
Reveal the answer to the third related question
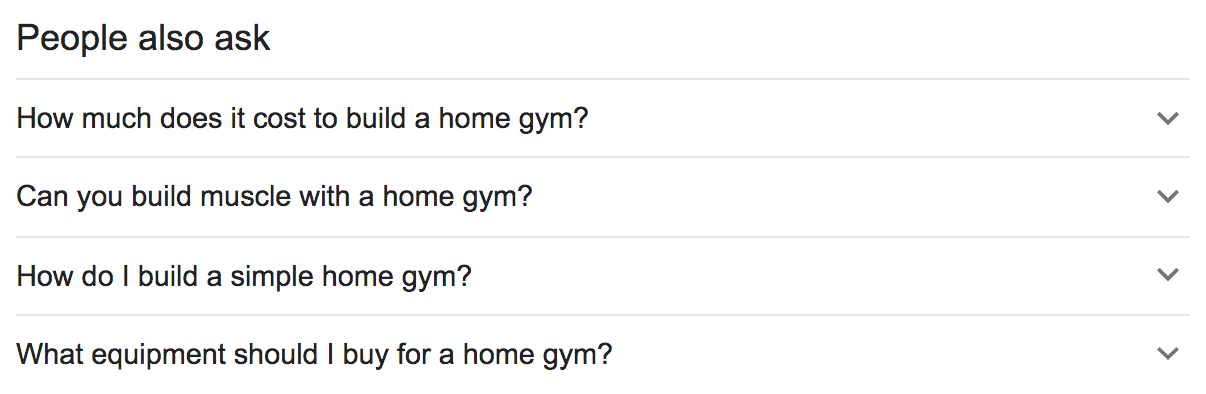(x=603, y=275)
